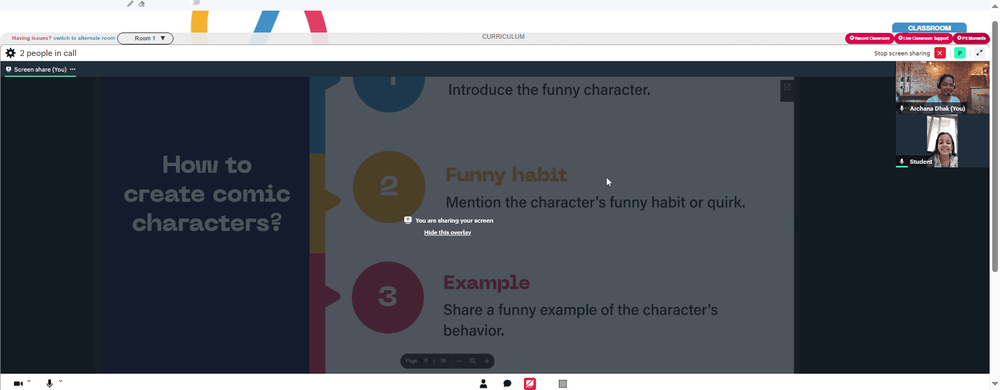The height and width of the screenshot is (390, 1000).
Task: Click the pencil icon at the top
Action: (130, 4)
